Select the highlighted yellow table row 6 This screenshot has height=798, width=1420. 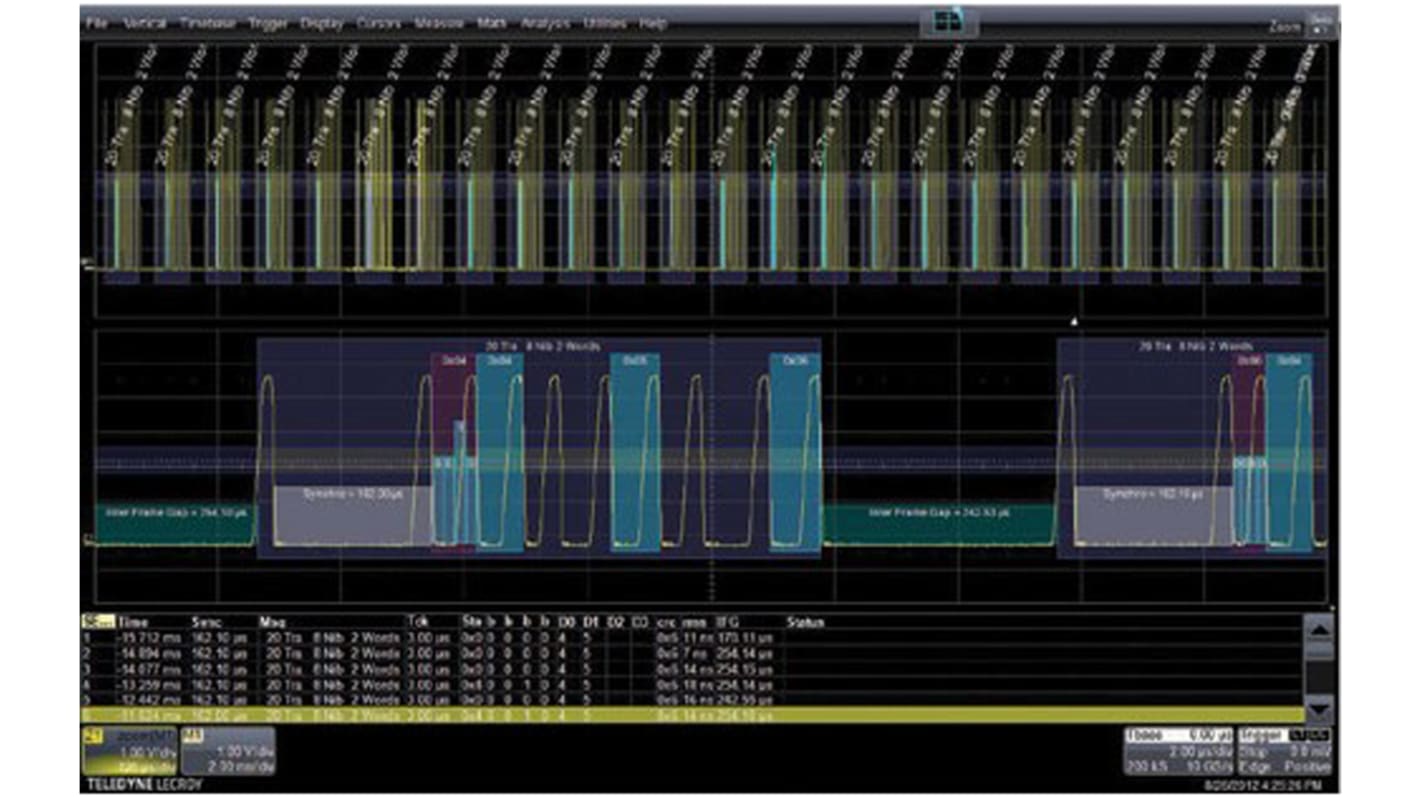pyautogui.click(x=692, y=716)
